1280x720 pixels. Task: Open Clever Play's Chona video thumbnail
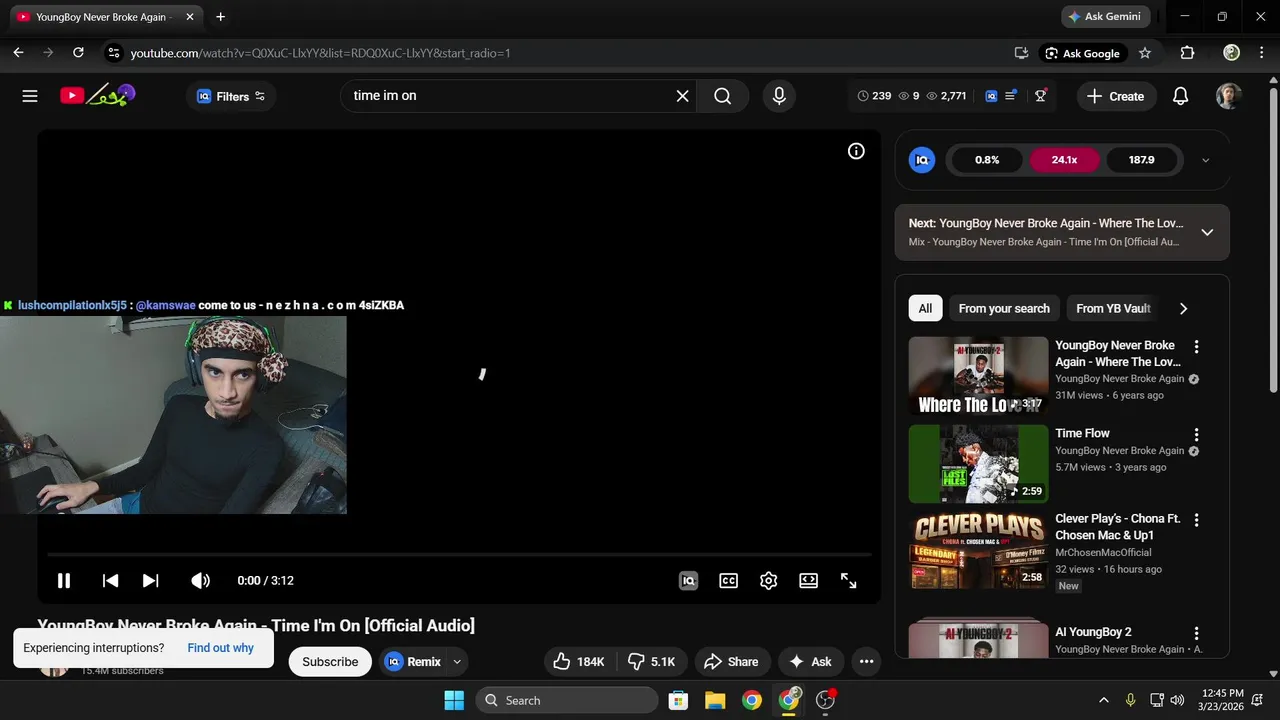tap(978, 550)
